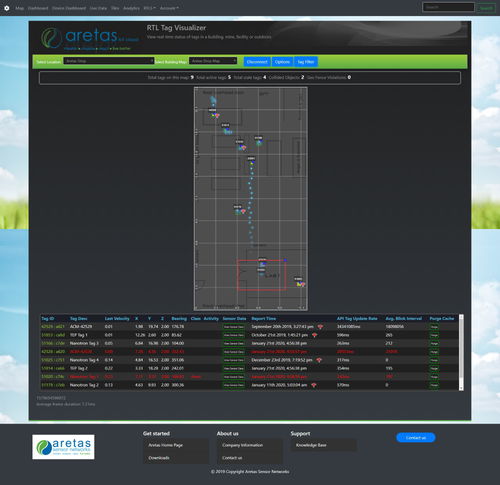Image resolution: width=500 pixels, height=485 pixels.
Task: Purge cache for Nanotron Tag 2 row
Action: (434, 385)
